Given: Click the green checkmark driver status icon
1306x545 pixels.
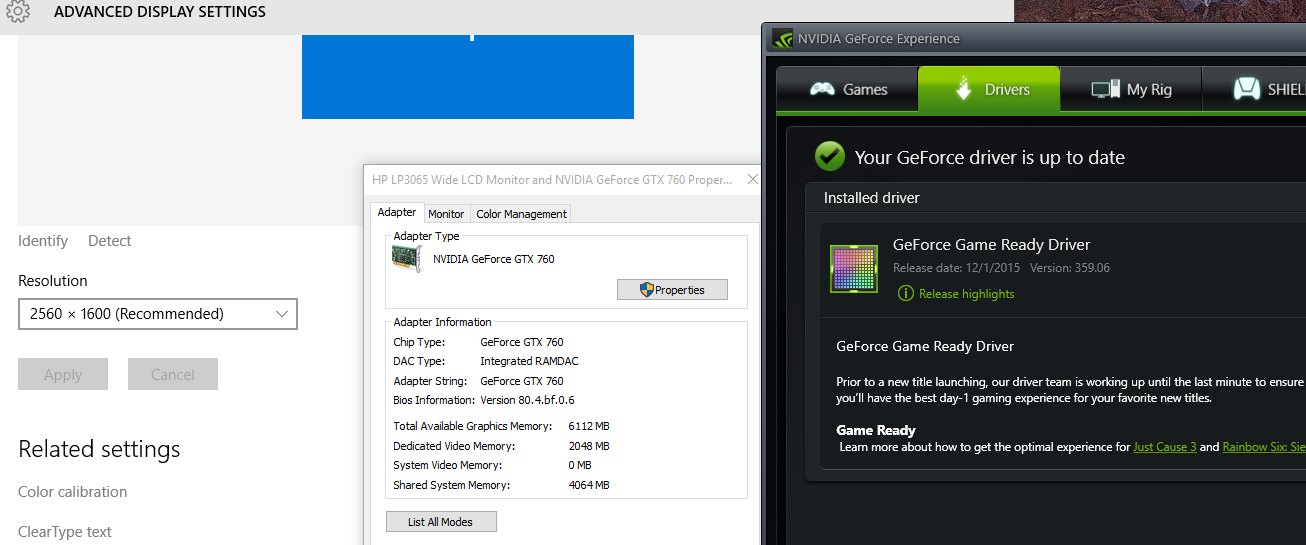Looking at the screenshot, I should coord(829,156).
